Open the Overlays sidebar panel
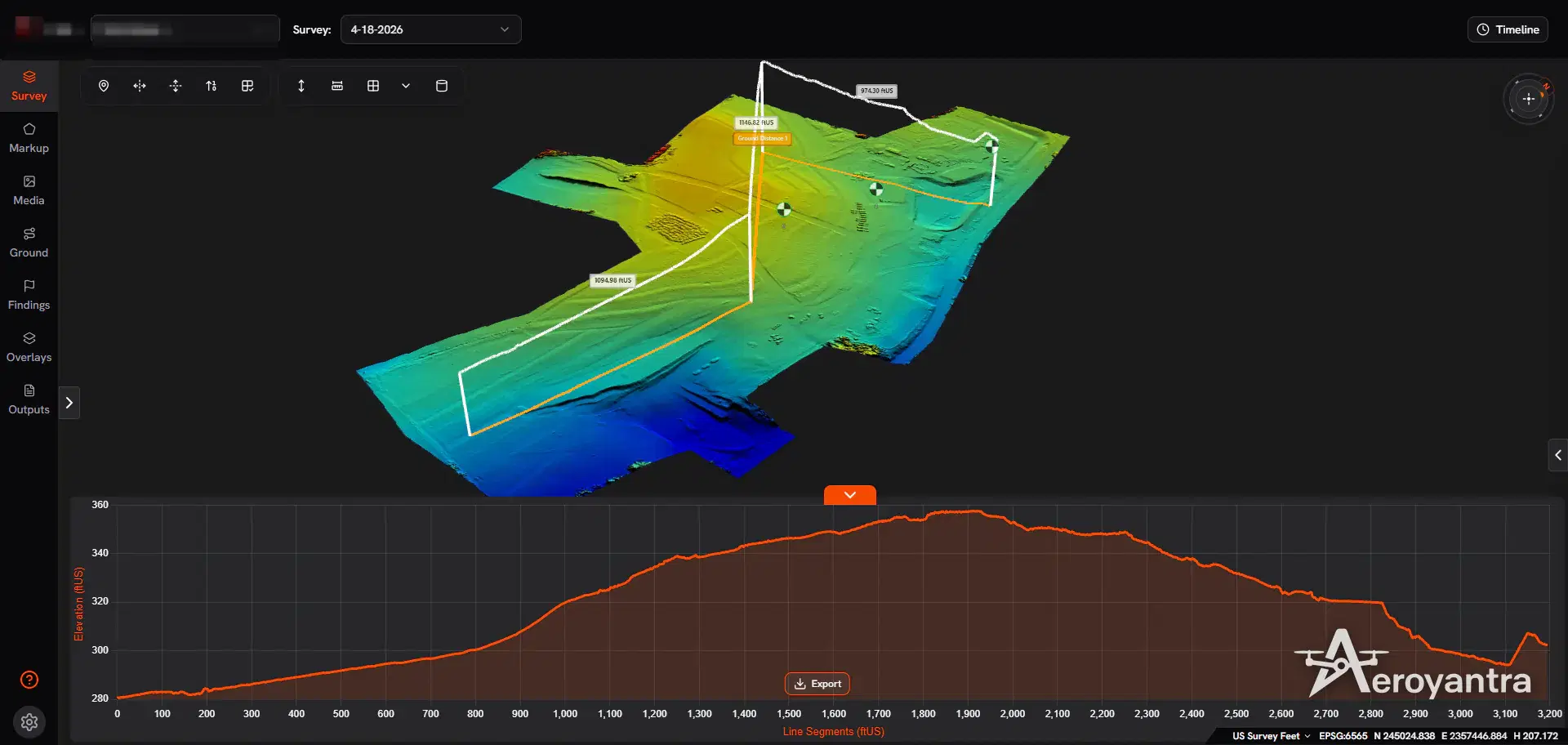This screenshot has width=1568, height=745. click(x=29, y=347)
